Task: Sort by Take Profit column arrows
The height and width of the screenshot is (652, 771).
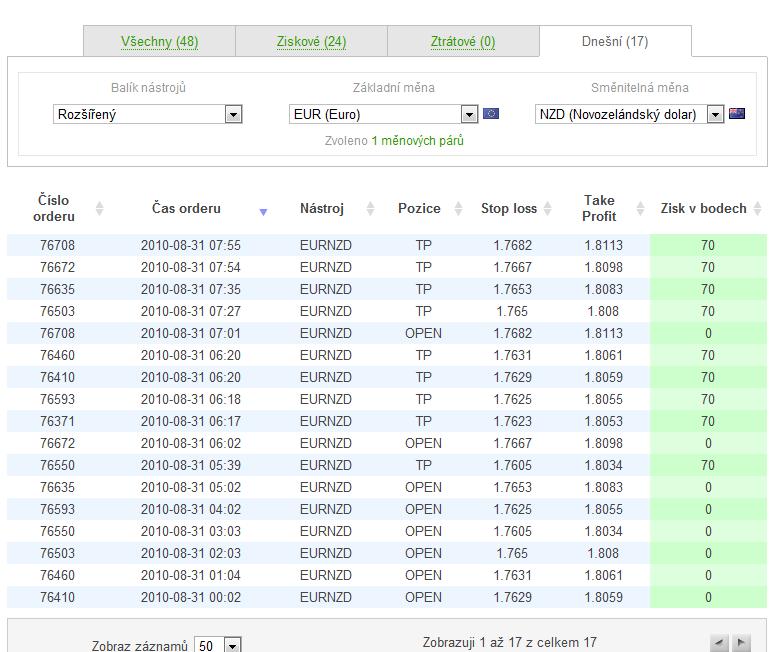Action: click(640, 208)
